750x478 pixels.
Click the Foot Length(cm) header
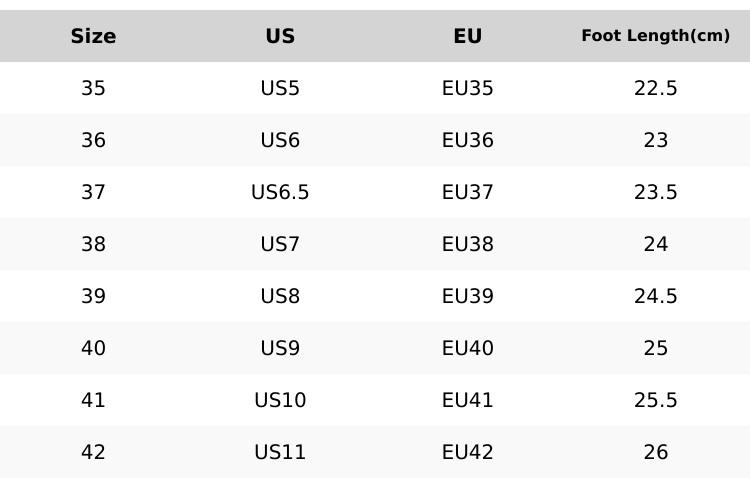point(655,37)
